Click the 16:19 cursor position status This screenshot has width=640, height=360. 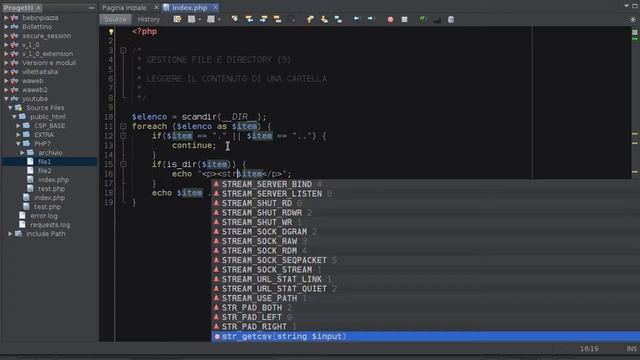(589, 349)
